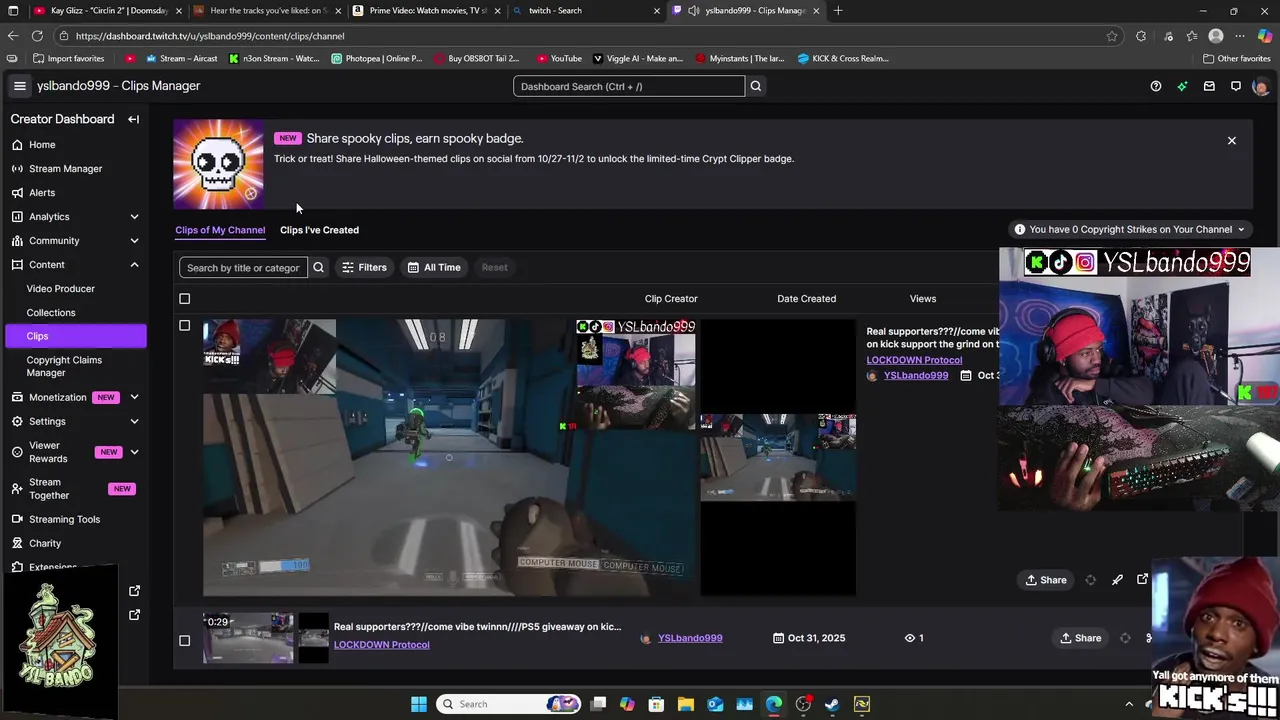Check the 0:29 clip row checkbox
Image resolution: width=1280 pixels, height=720 pixels.
[184, 641]
